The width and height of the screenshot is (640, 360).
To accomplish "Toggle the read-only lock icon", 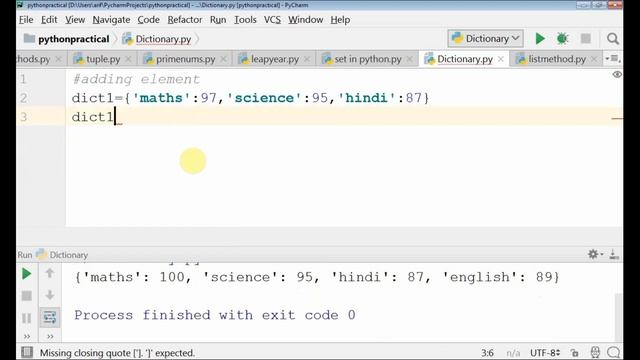I will (x=575, y=353).
